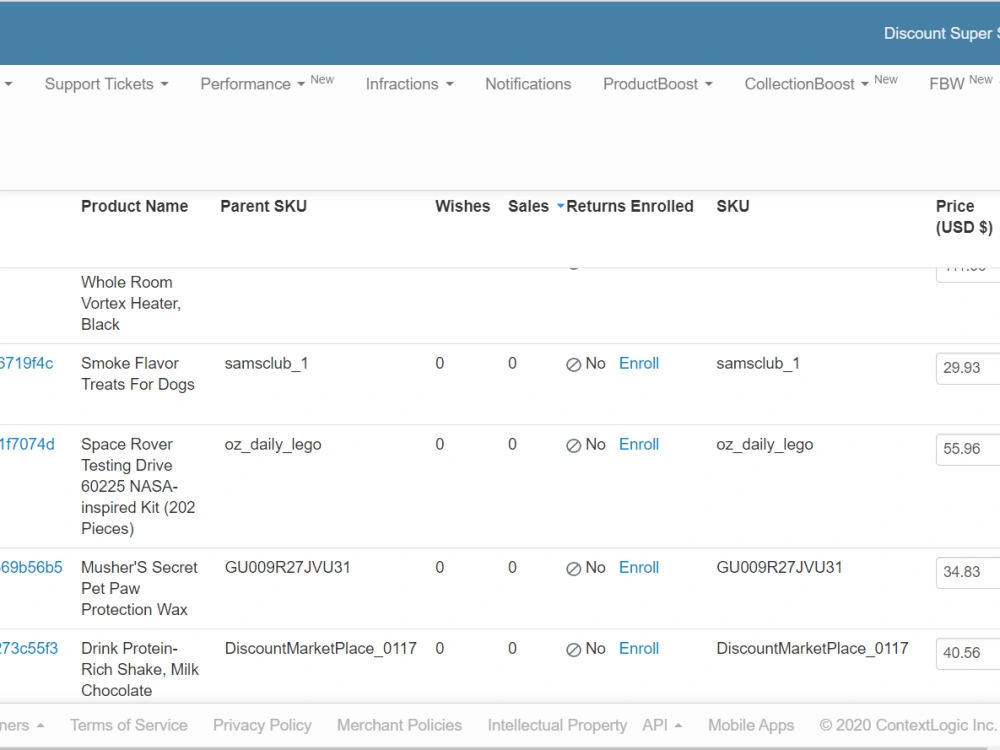The width and height of the screenshot is (1000, 750).
Task: Select GU009R27JVU31 in the SKU column
Action: point(779,568)
